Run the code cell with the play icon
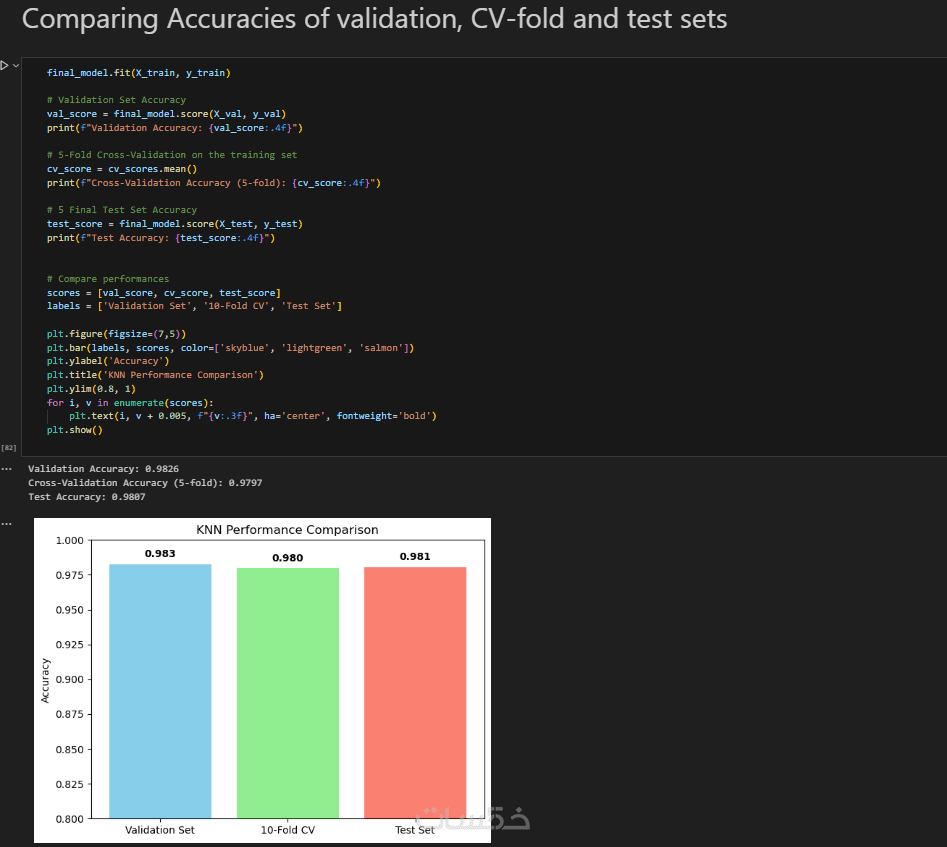This screenshot has width=947, height=847. point(4,65)
